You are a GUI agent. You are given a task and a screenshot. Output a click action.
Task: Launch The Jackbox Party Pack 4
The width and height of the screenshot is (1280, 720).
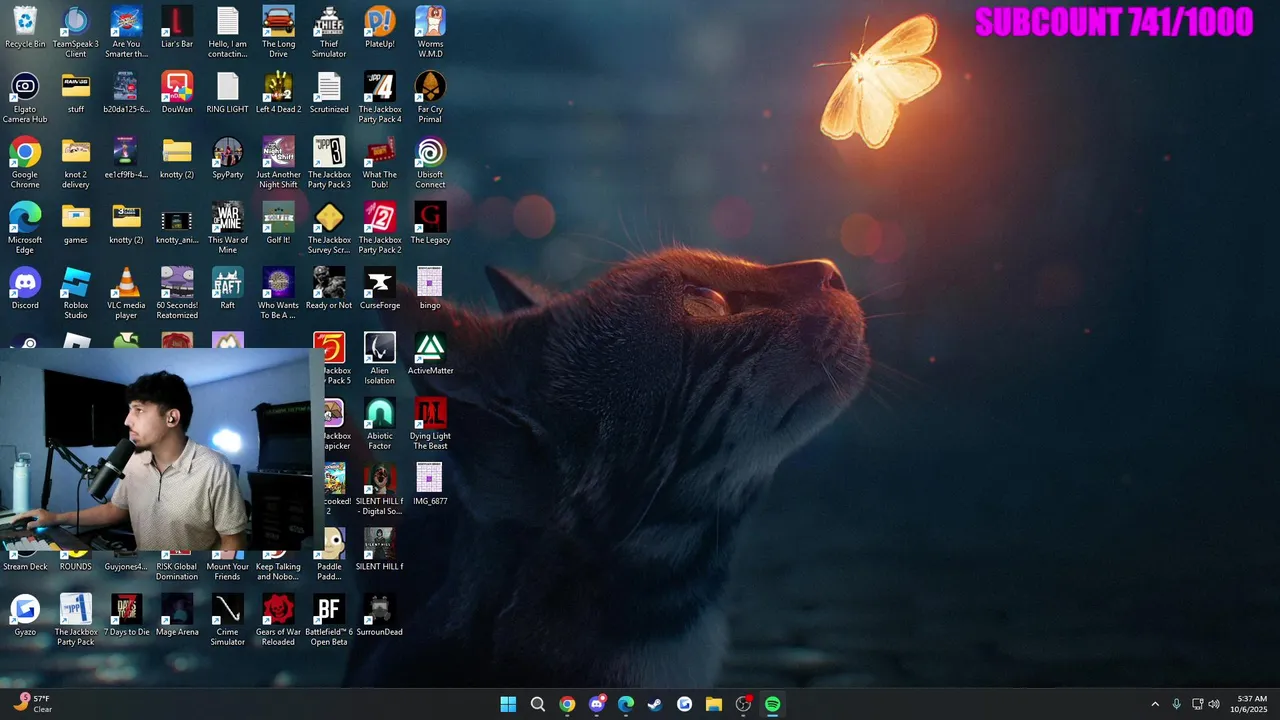coord(380,97)
